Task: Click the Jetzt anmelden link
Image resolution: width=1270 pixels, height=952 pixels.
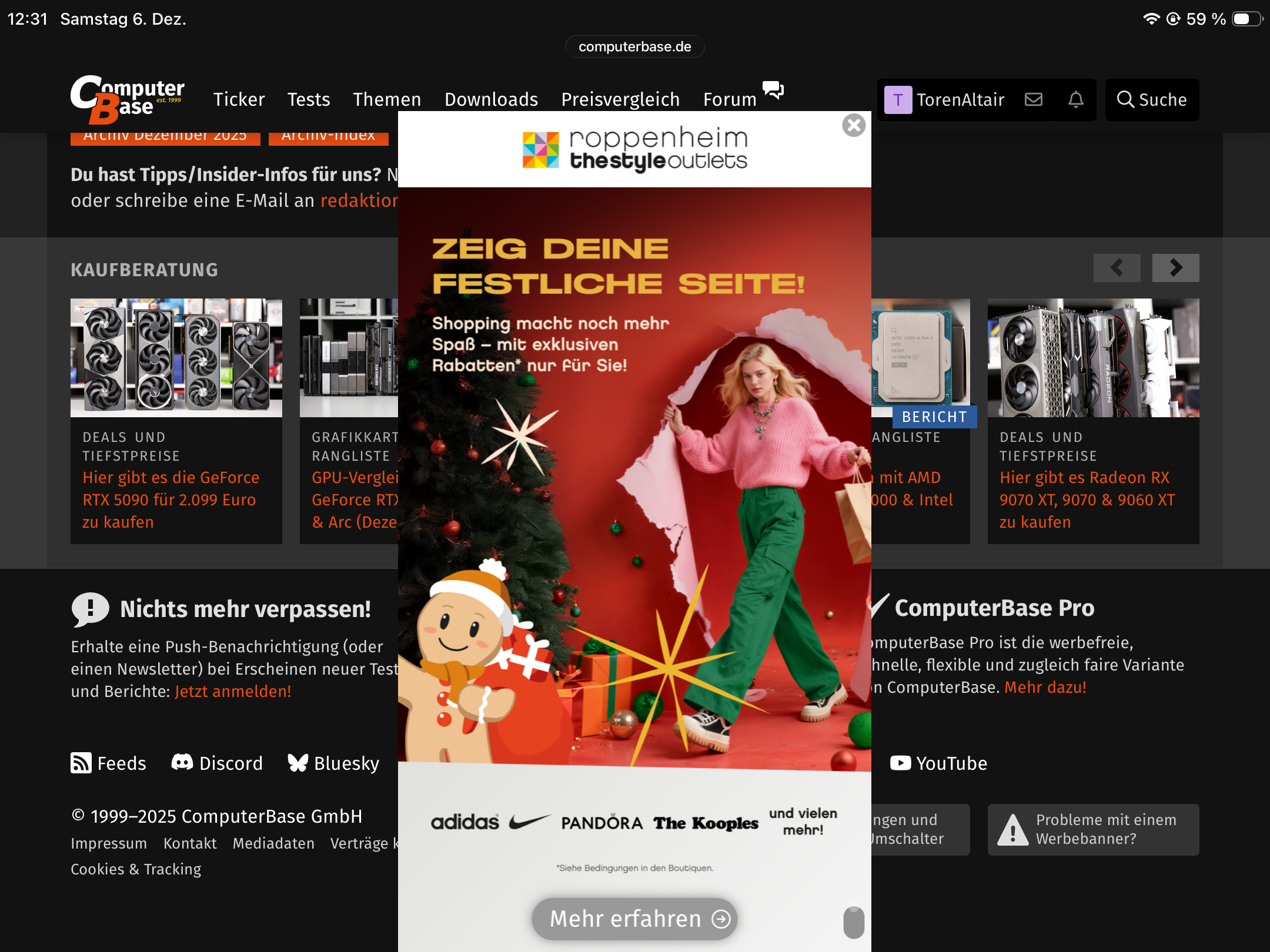Action: click(233, 691)
